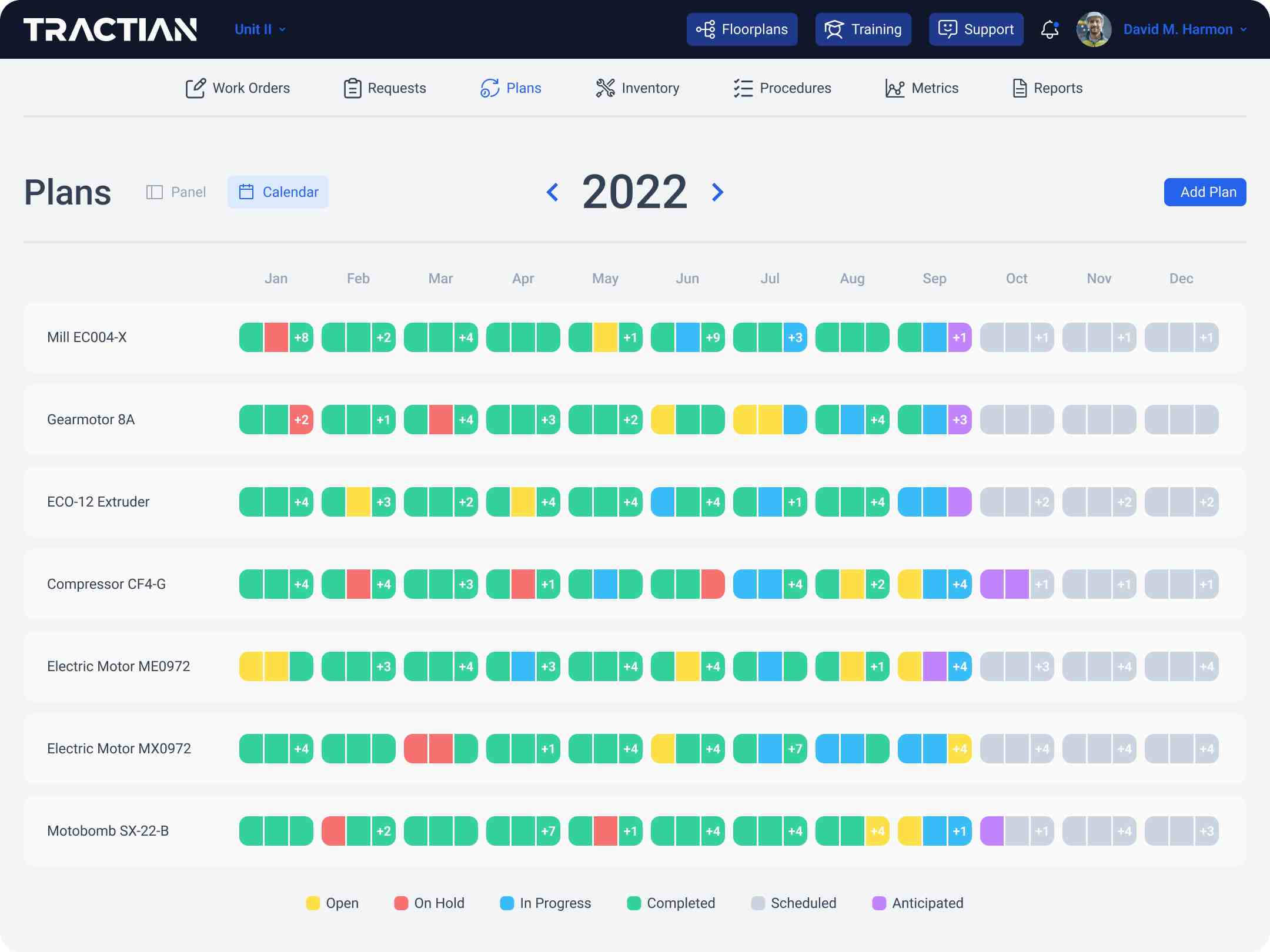The width and height of the screenshot is (1270, 952).
Task: Expand the Unit II dropdown
Action: [260, 29]
